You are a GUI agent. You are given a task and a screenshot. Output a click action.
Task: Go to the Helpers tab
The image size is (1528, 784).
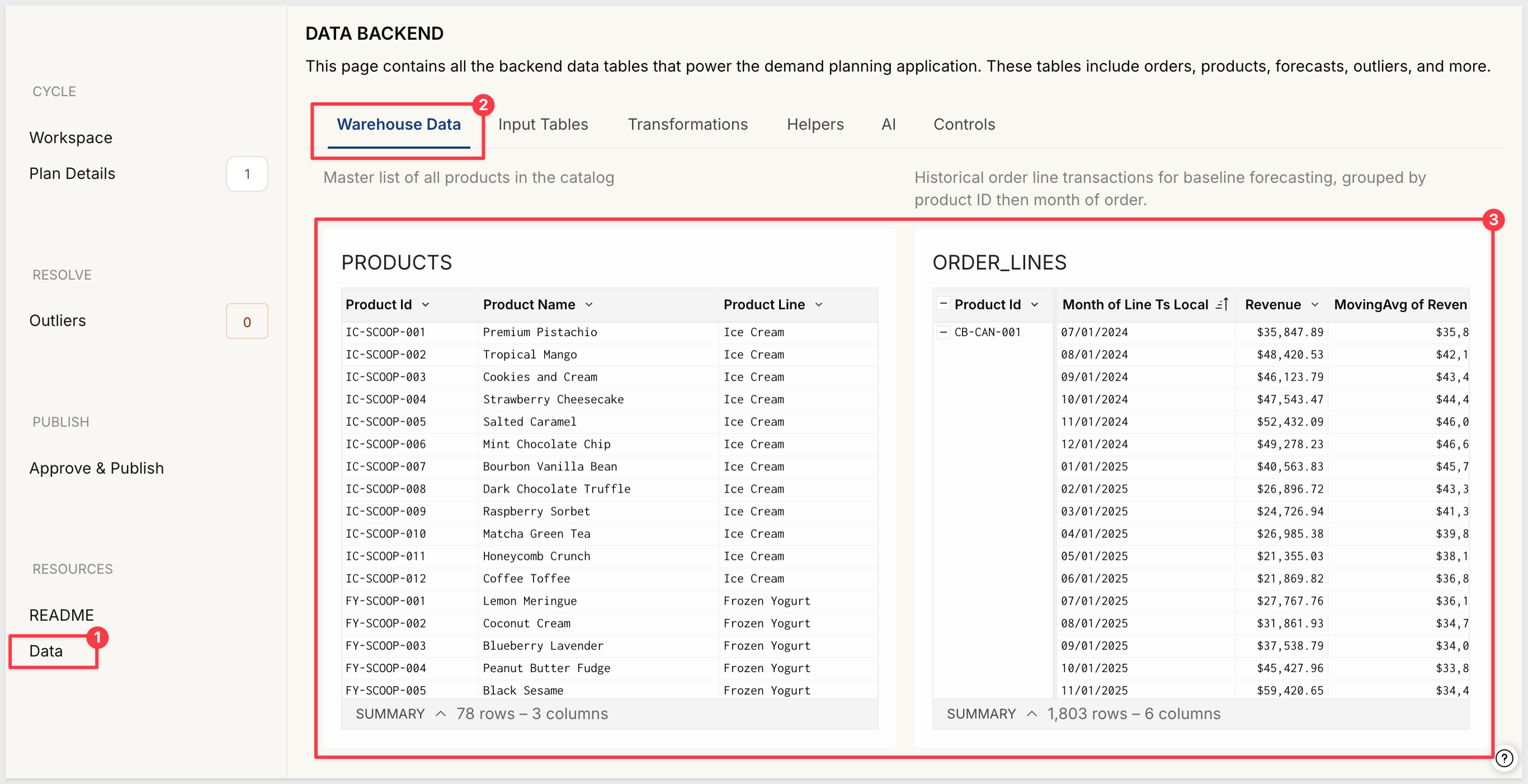815,124
